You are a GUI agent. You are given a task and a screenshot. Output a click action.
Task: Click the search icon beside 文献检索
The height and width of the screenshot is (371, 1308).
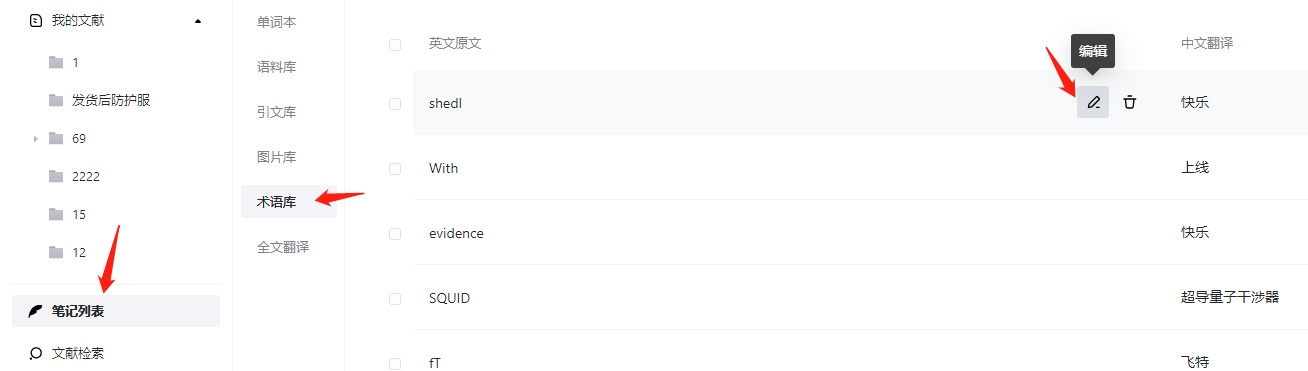[x=36, y=353]
